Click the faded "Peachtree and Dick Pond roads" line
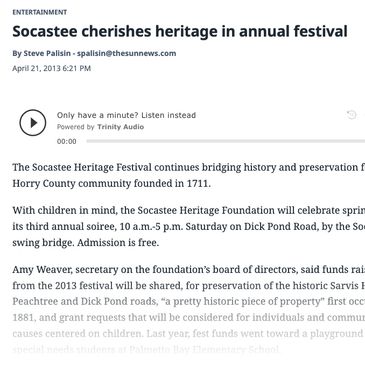This screenshot has height=365, width=365. pyautogui.click(x=189, y=302)
